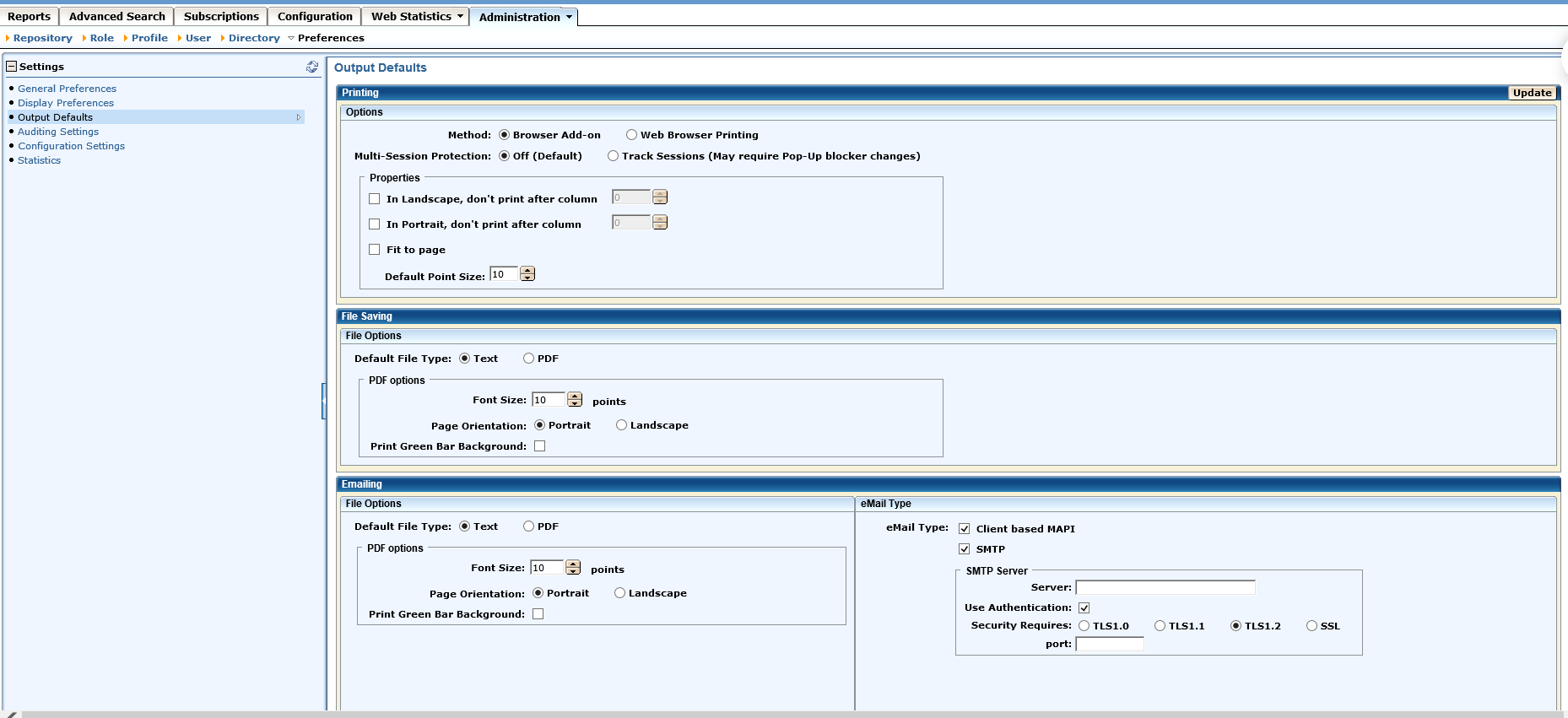Screen dimensions: 1568x718
Task: Collapse the Settings tree with minus icon
Action: (x=12, y=67)
